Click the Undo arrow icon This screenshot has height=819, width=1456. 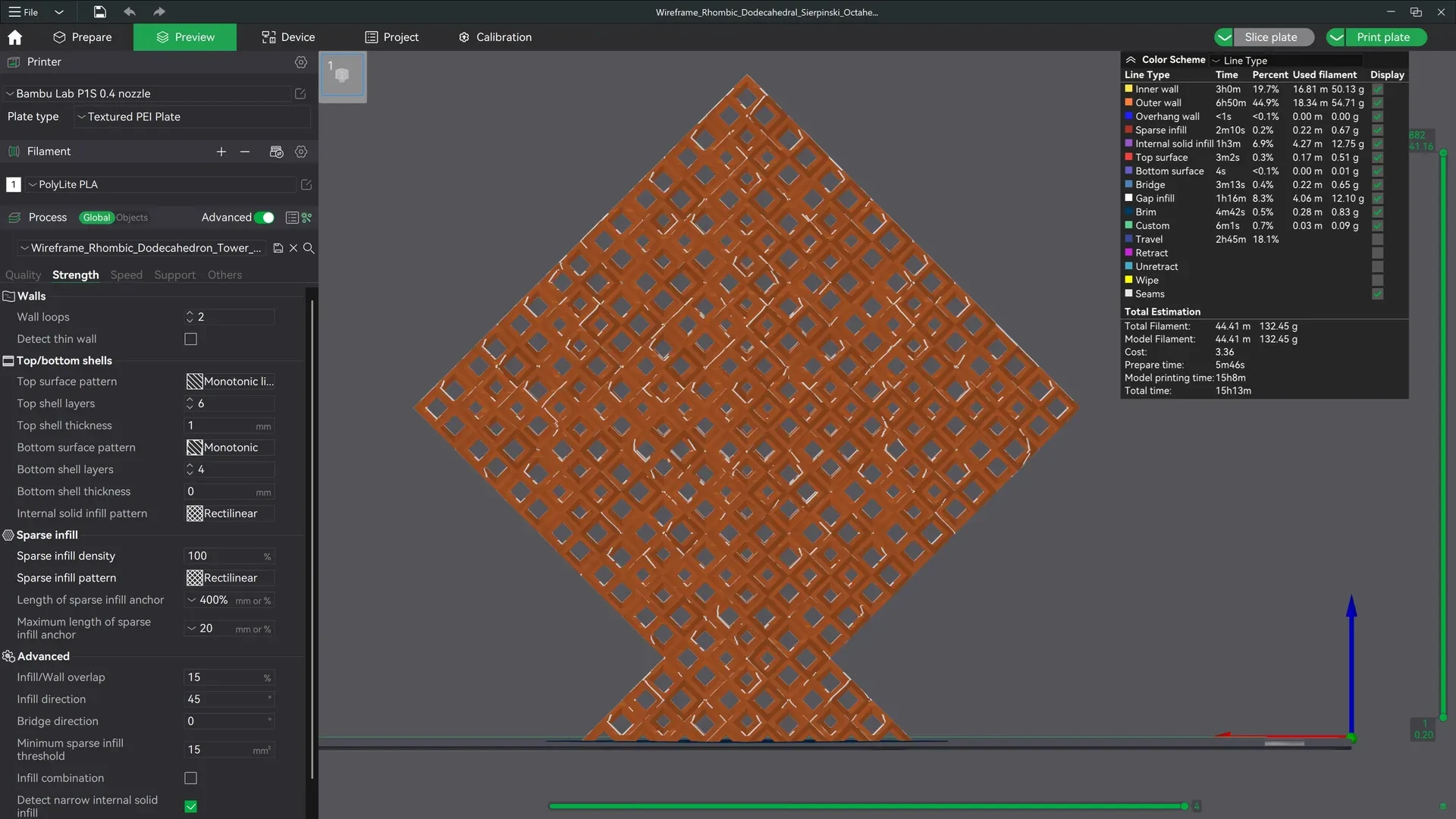pos(130,11)
